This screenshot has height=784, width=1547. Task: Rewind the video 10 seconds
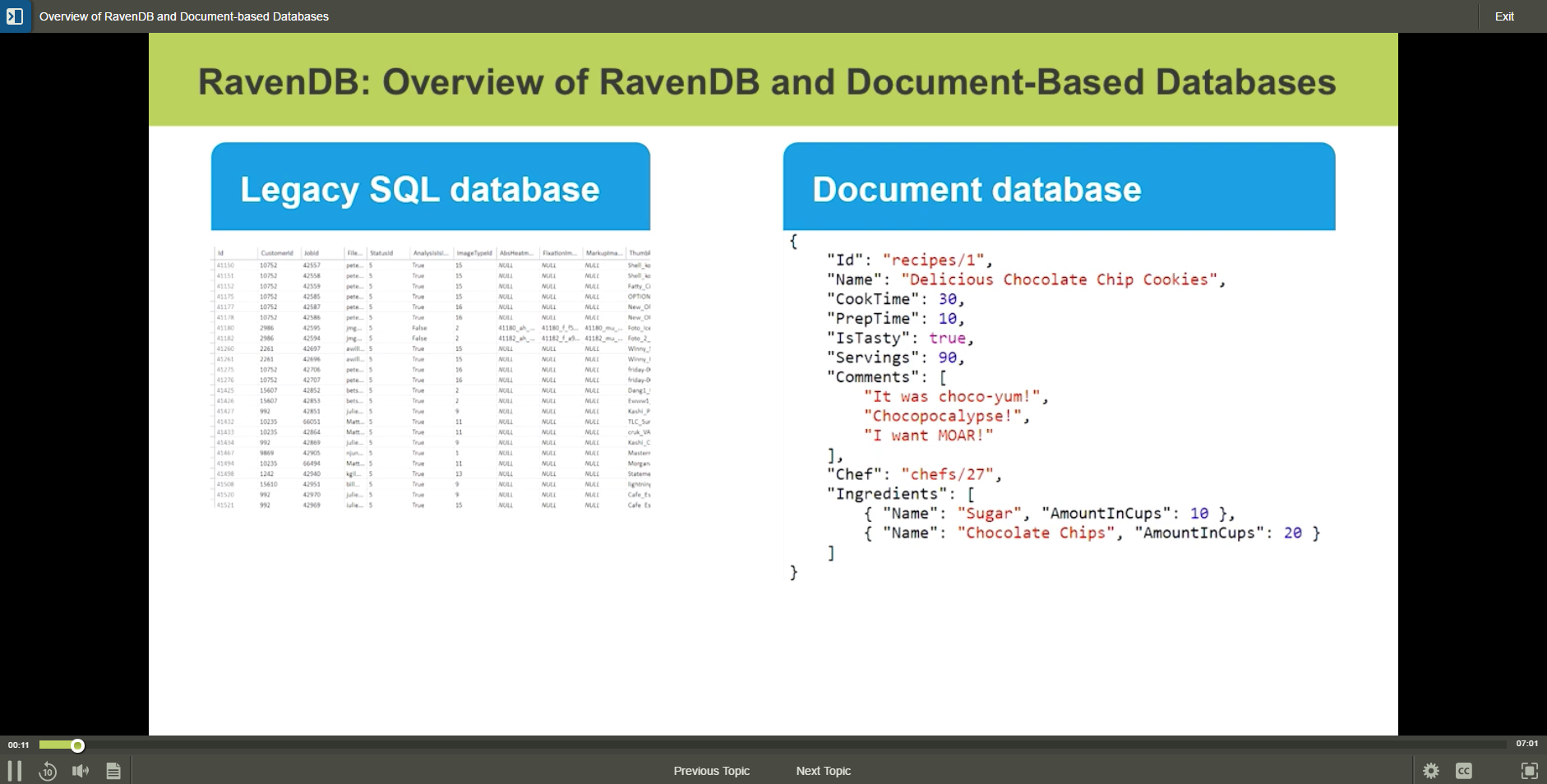click(x=48, y=771)
